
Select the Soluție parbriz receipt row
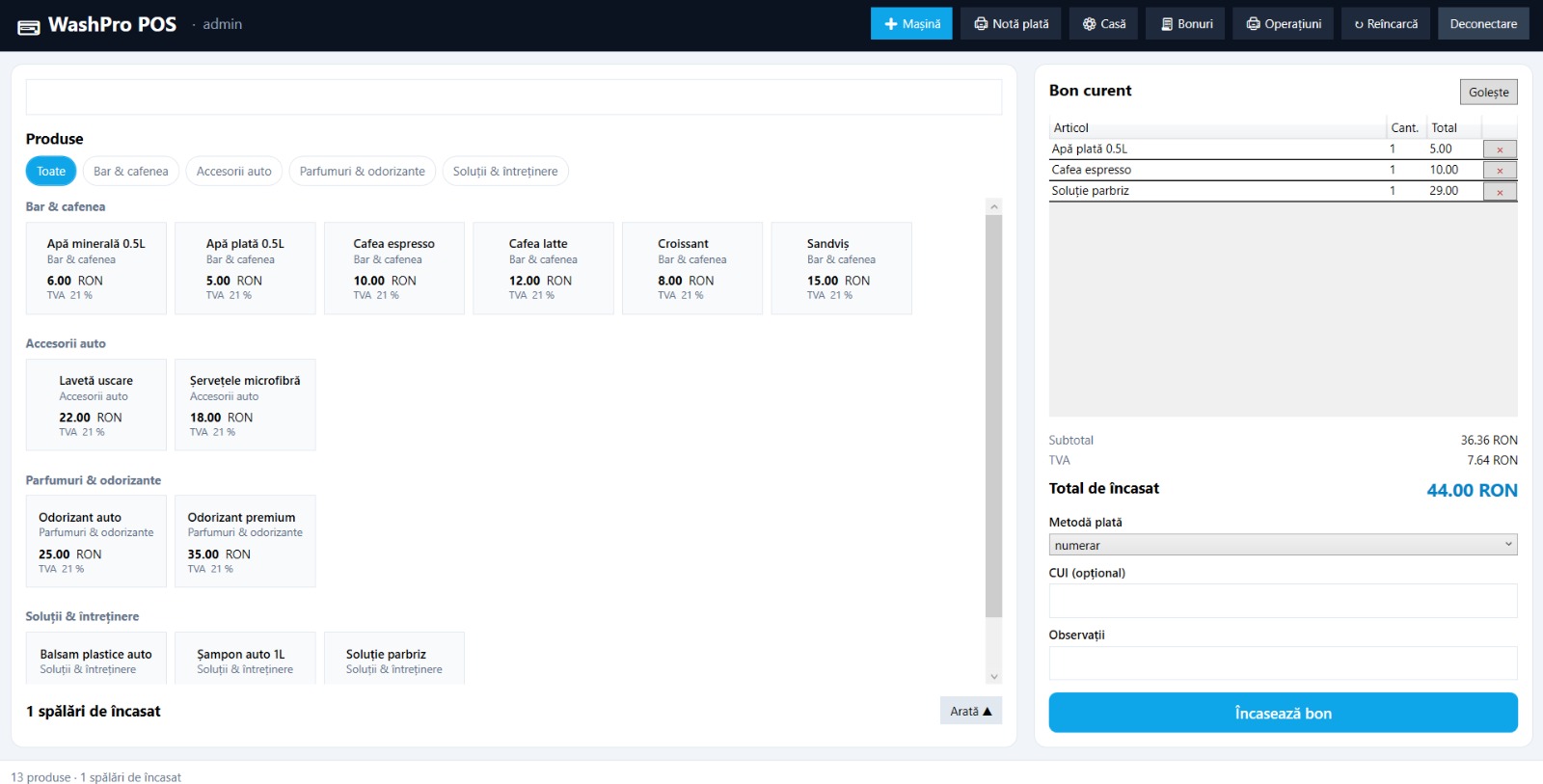coord(1283,191)
